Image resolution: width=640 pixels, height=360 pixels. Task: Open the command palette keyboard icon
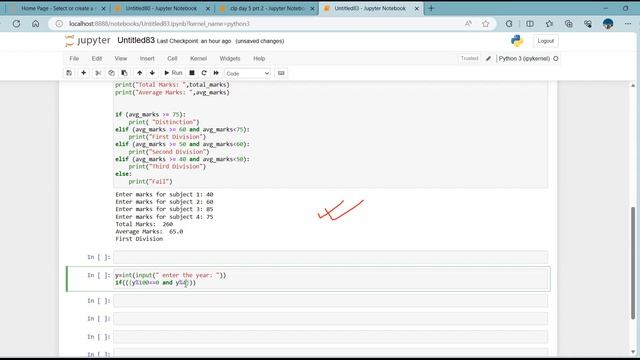(x=281, y=73)
